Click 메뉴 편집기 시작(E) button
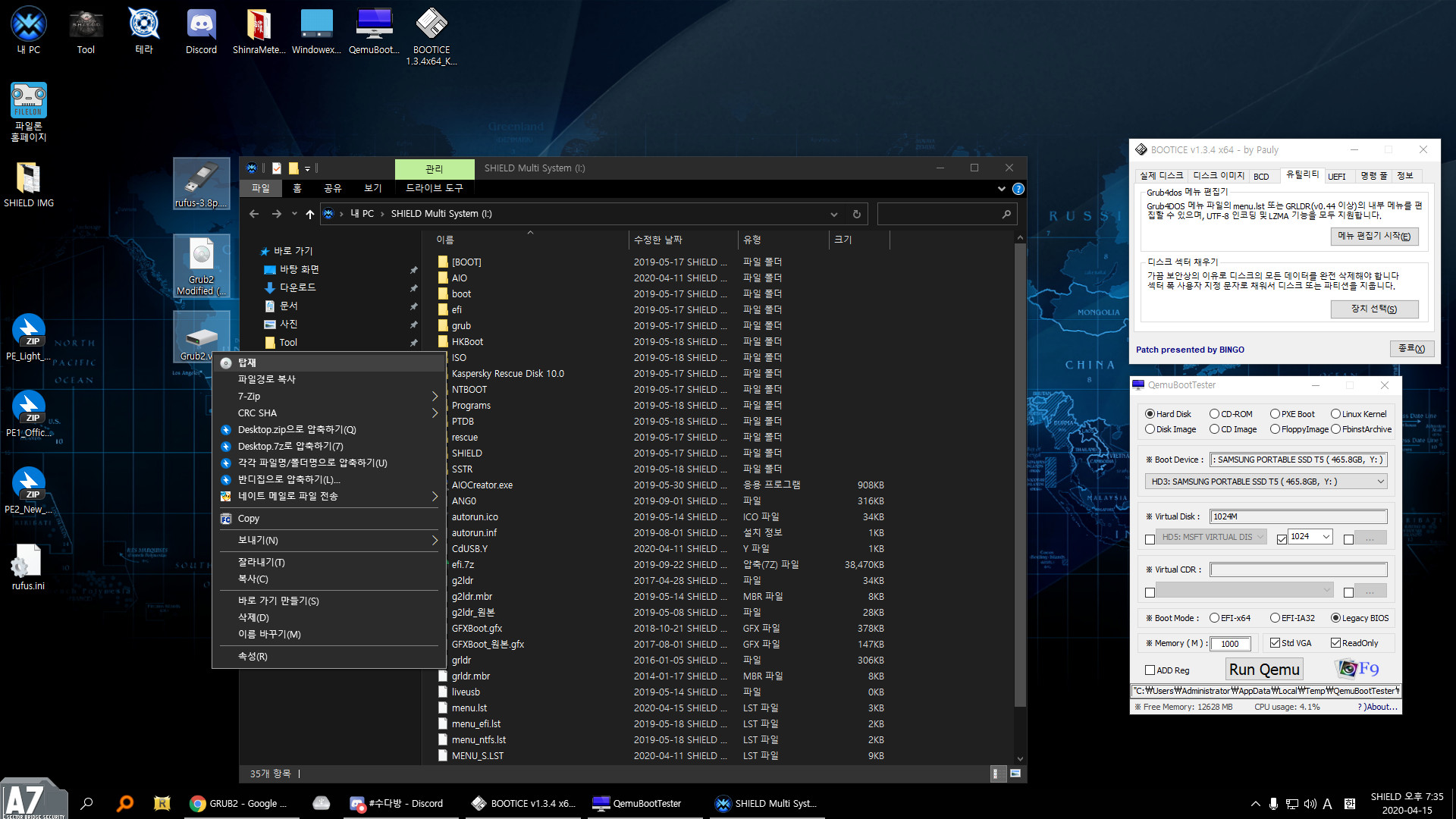Viewport: 1456px width, 819px height. coord(1374,237)
